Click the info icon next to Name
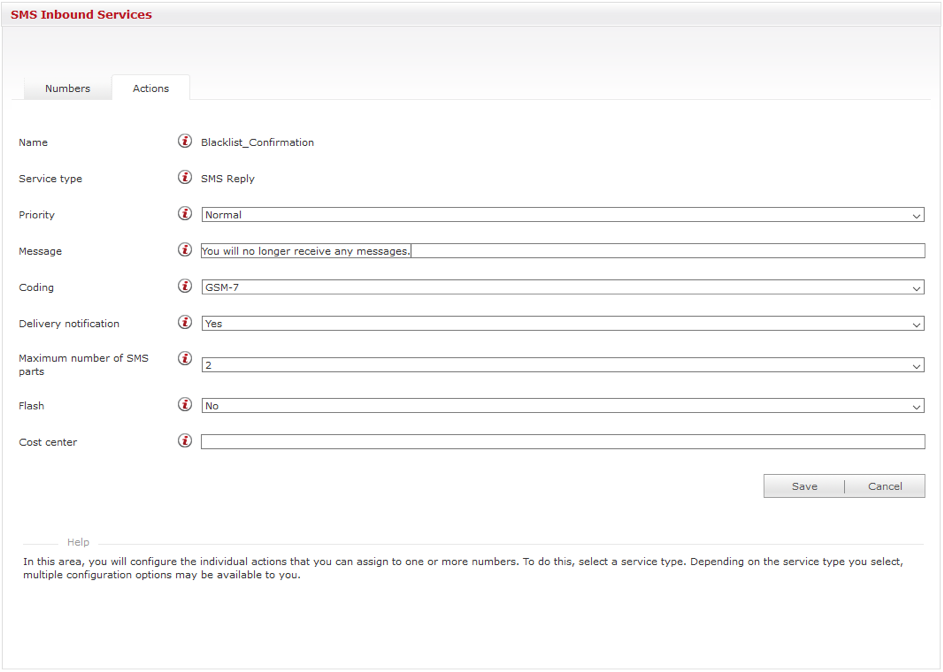The height and width of the screenshot is (672, 943). [x=184, y=142]
